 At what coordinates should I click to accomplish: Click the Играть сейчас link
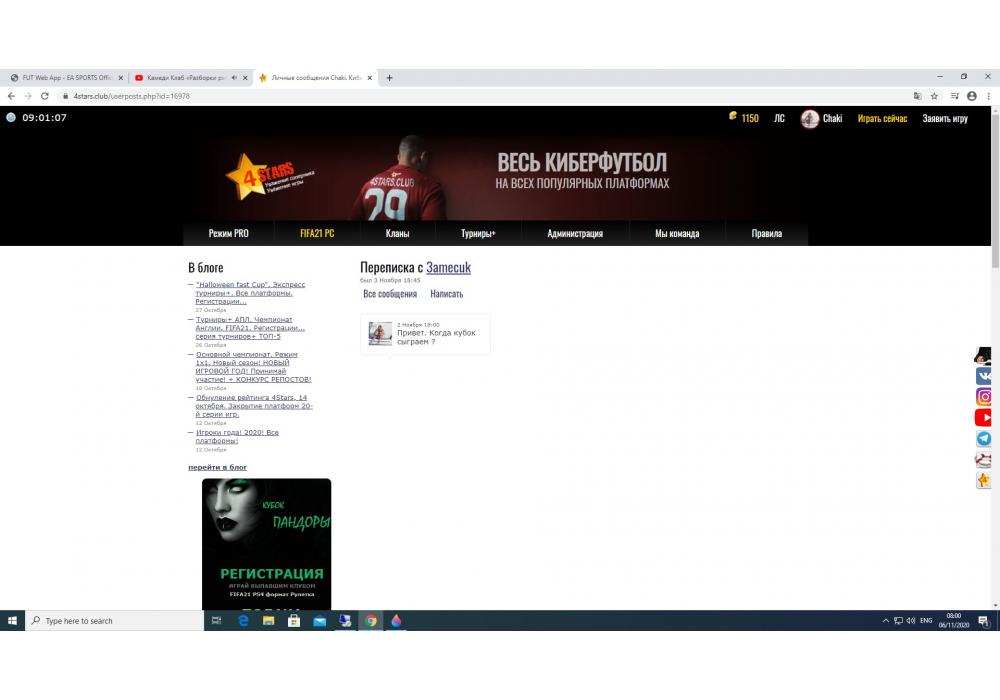[882, 118]
